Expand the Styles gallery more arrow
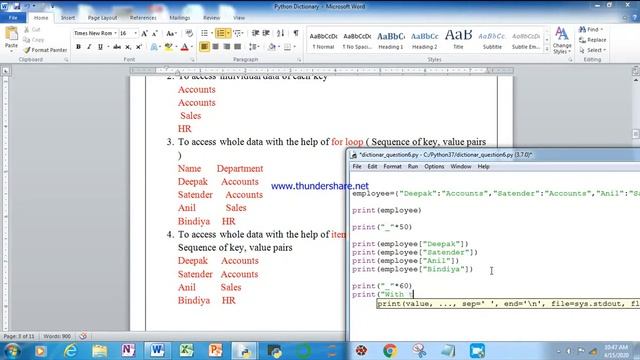The image size is (640, 360). click(547, 49)
